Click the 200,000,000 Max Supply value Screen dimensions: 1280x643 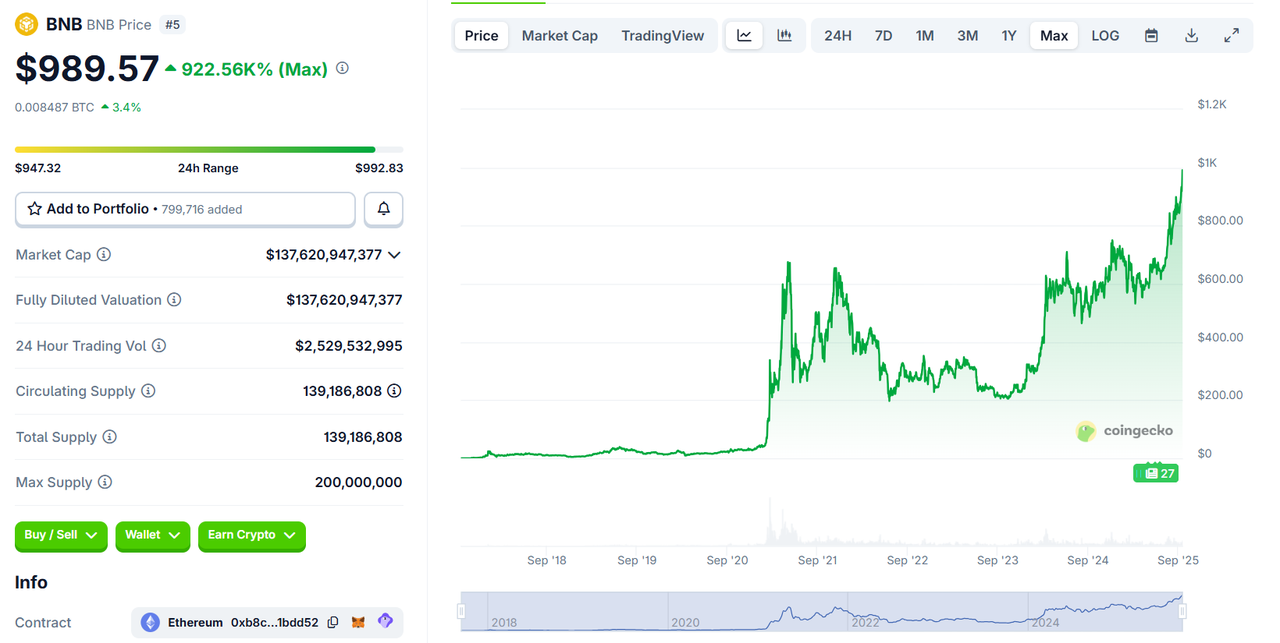coord(359,482)
